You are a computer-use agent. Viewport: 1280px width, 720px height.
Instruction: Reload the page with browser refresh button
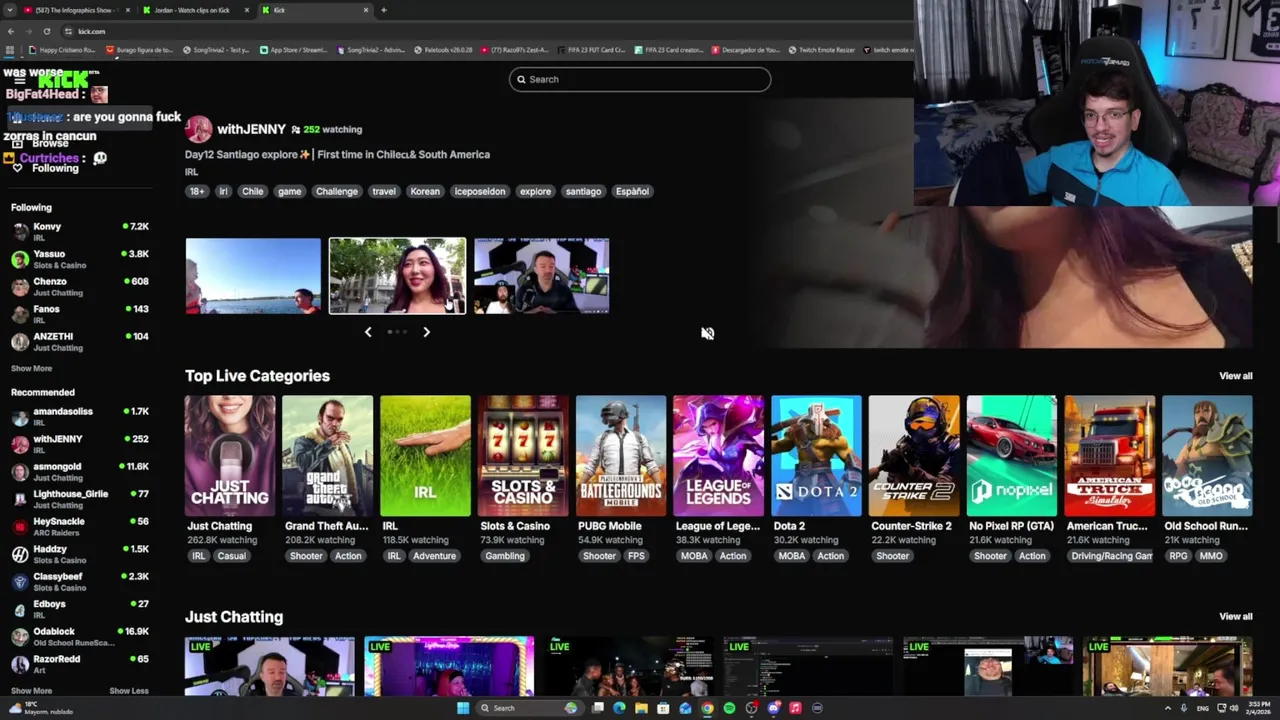[x=46, y=31]
